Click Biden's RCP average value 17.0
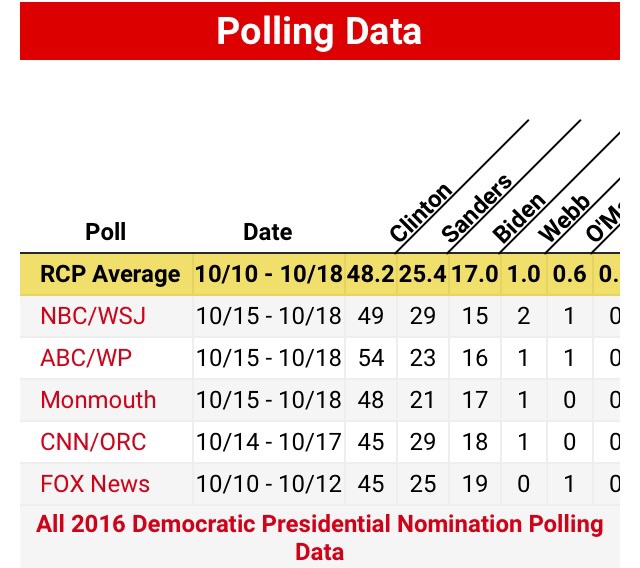Image resolution: width=640 pixels, height=568 pixels. pos(475,274)
